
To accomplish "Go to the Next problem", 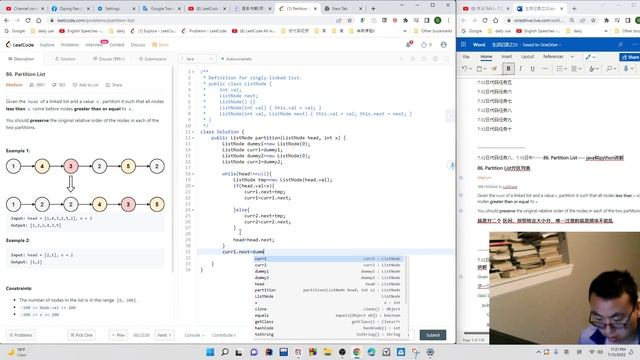I will [164, 335].
